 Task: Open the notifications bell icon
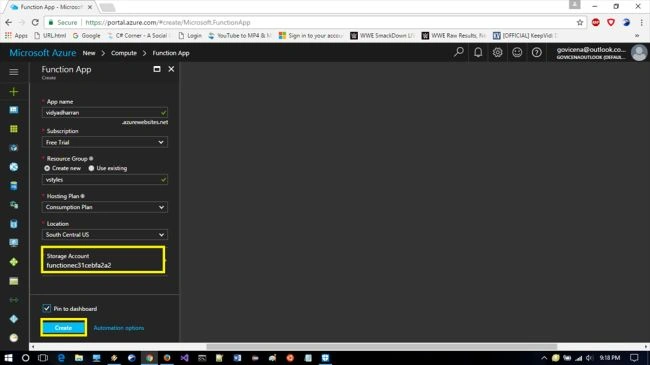478,52
